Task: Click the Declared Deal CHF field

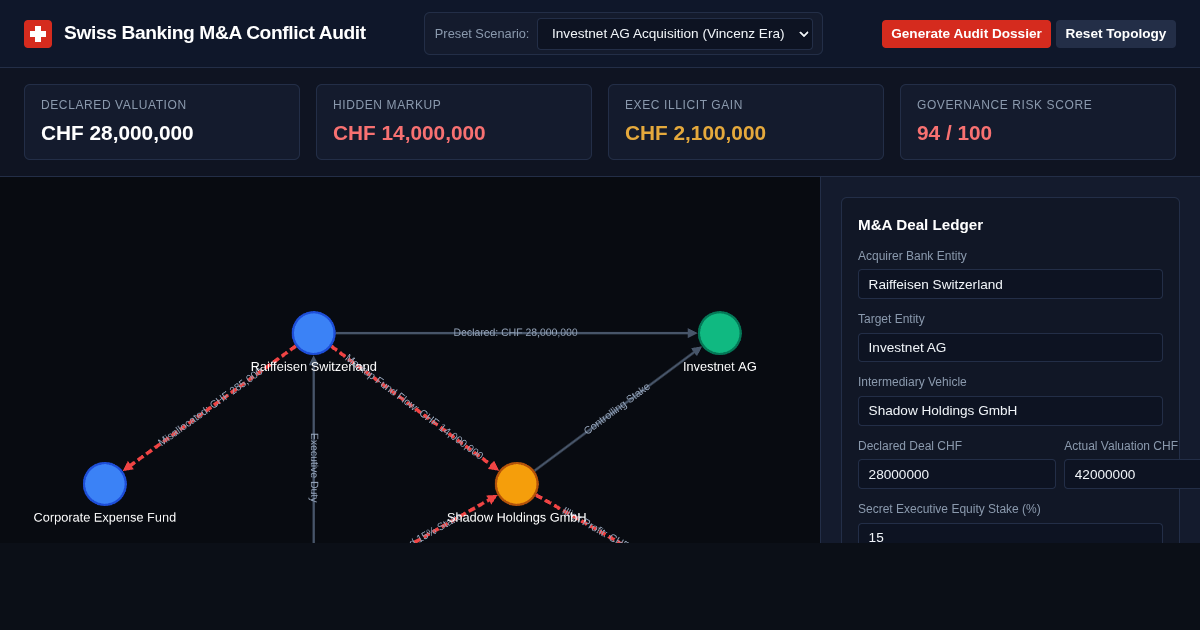Action: [x=957, y=474]
